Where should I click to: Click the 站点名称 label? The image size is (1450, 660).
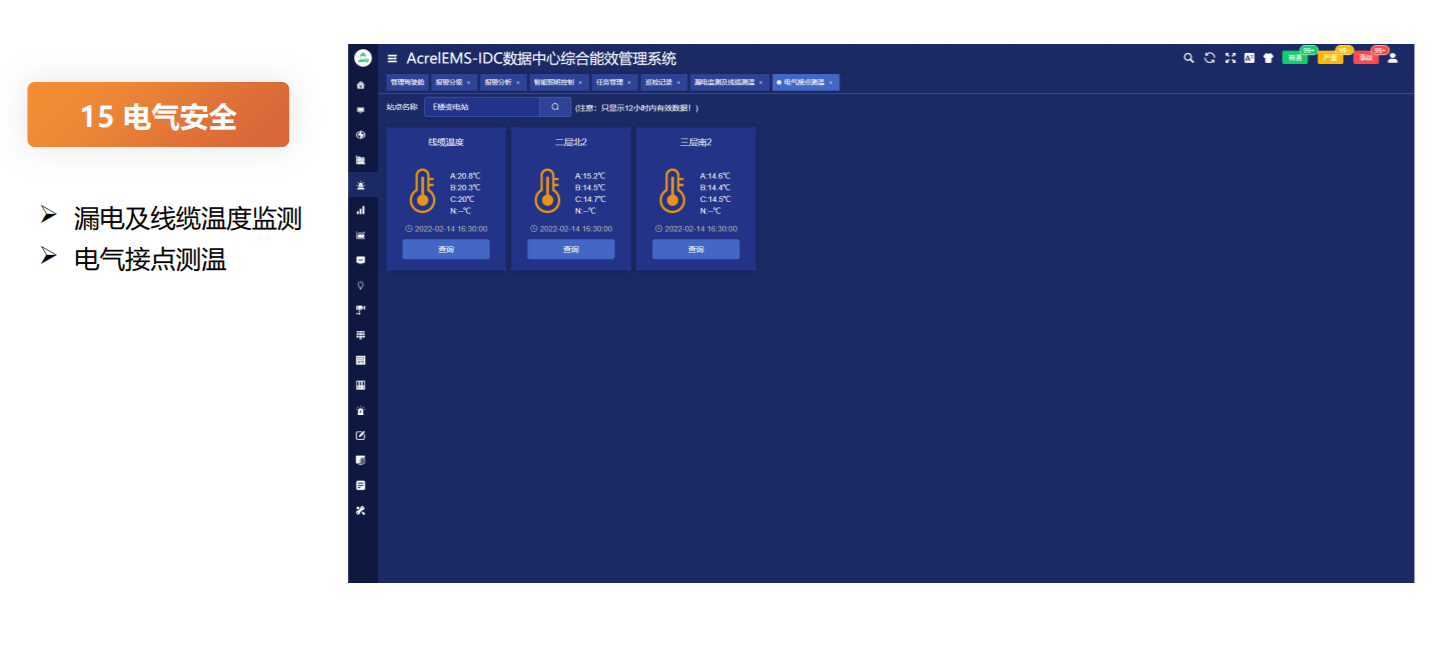[x=402, y=106]
